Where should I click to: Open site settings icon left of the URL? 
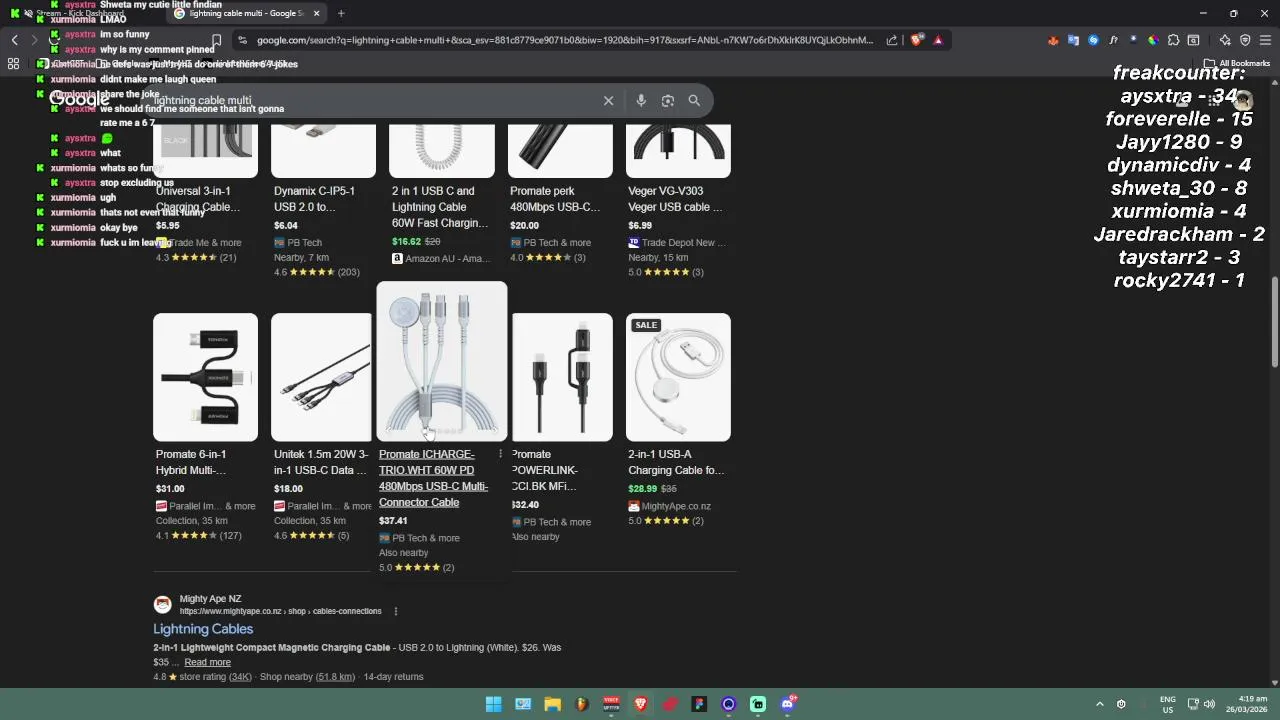click(242, 40)
